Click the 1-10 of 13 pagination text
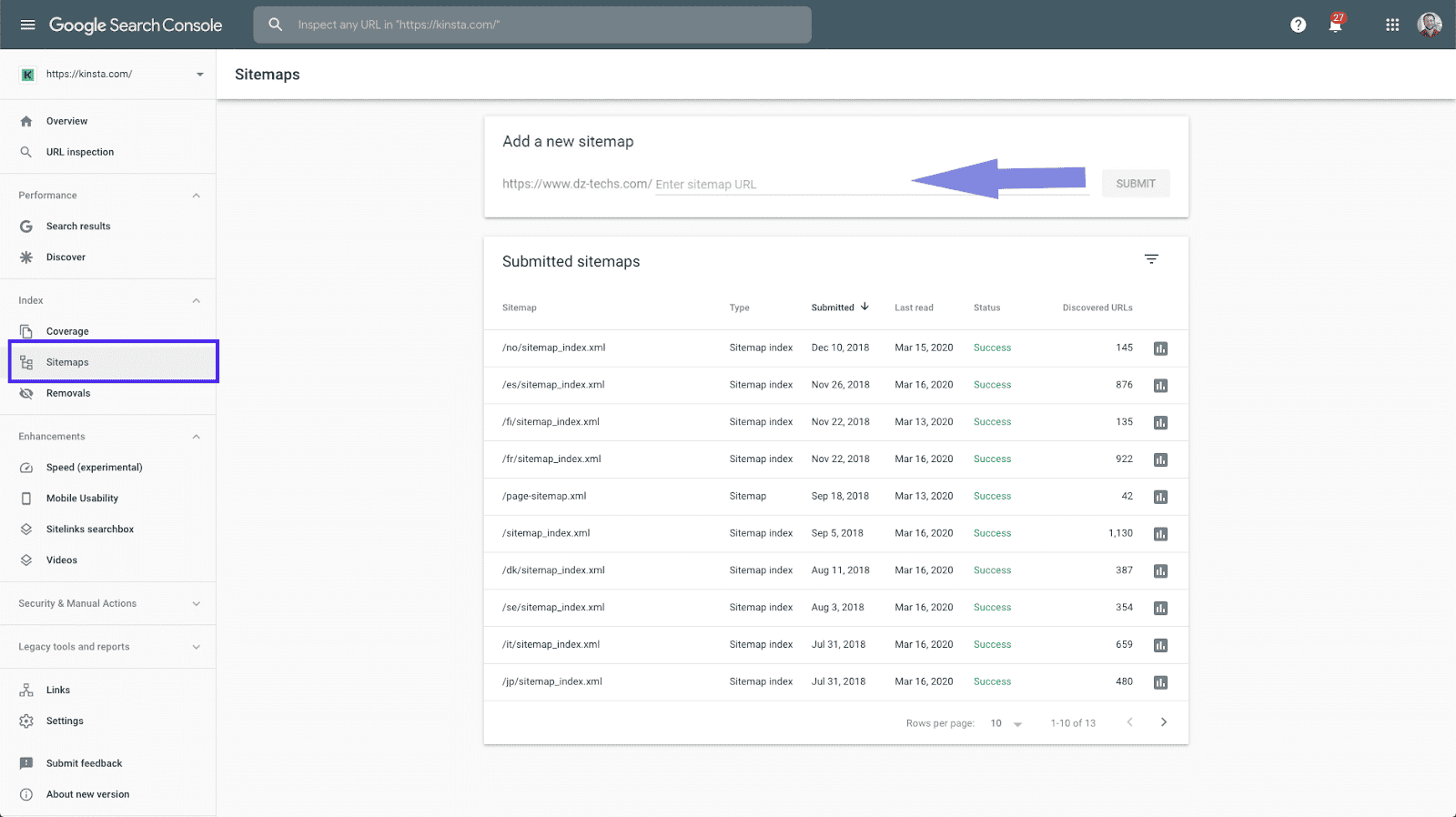1456x817 pixels. click(1073, 723)
